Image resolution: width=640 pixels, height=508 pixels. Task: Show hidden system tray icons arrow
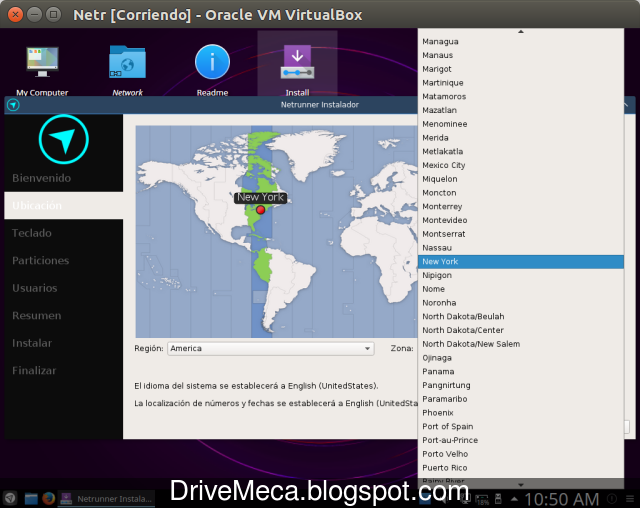point(514,498)
